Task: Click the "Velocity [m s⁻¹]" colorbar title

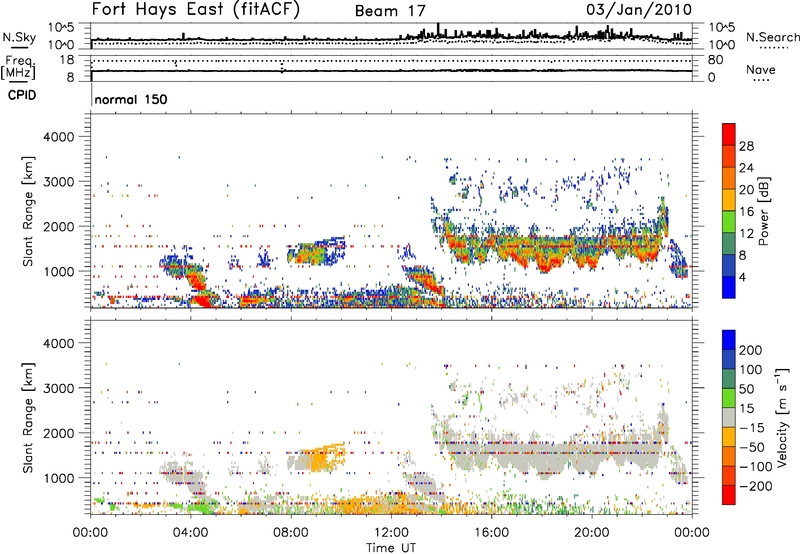Action: [x=782, y=417]
